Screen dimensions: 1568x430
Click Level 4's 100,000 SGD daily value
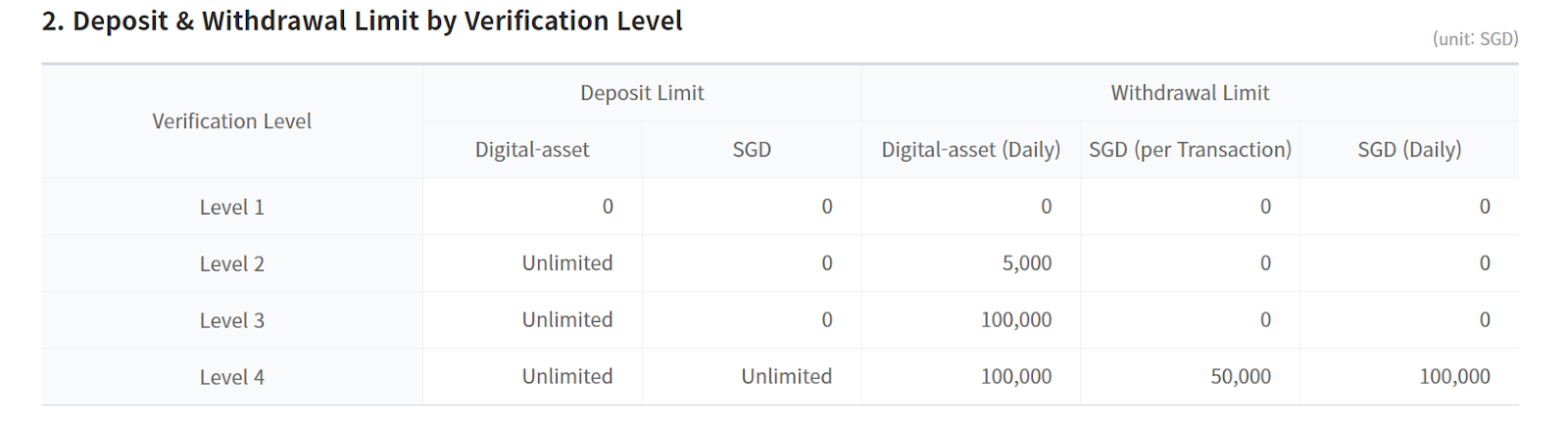click(1454, 377)
